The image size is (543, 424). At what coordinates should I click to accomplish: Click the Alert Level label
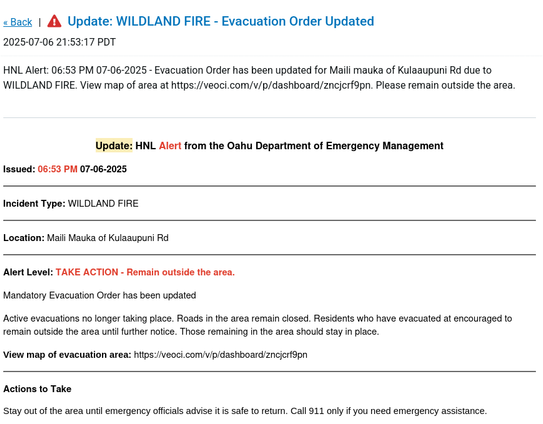28,272
